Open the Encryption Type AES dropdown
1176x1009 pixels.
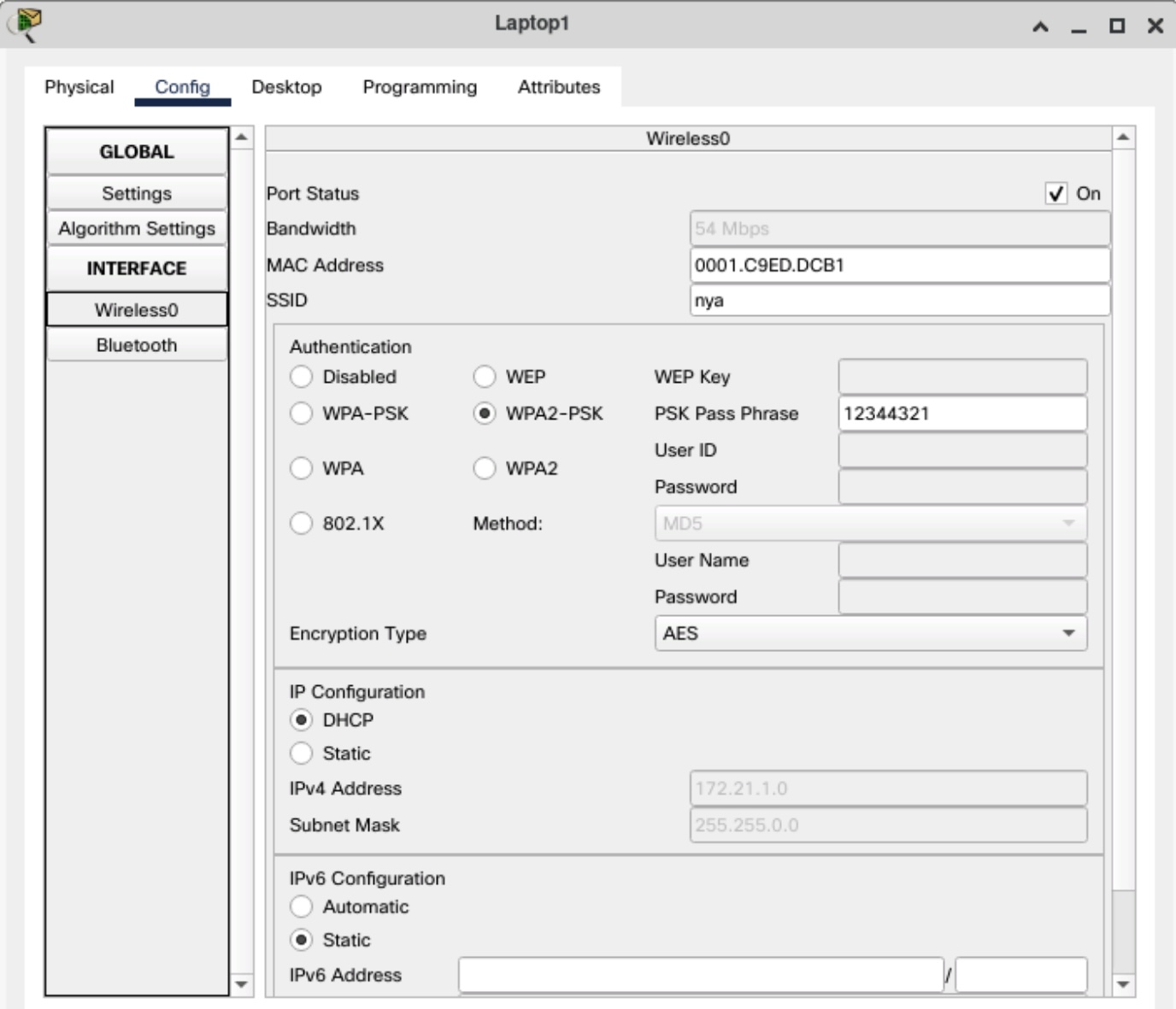click(870, 634)
